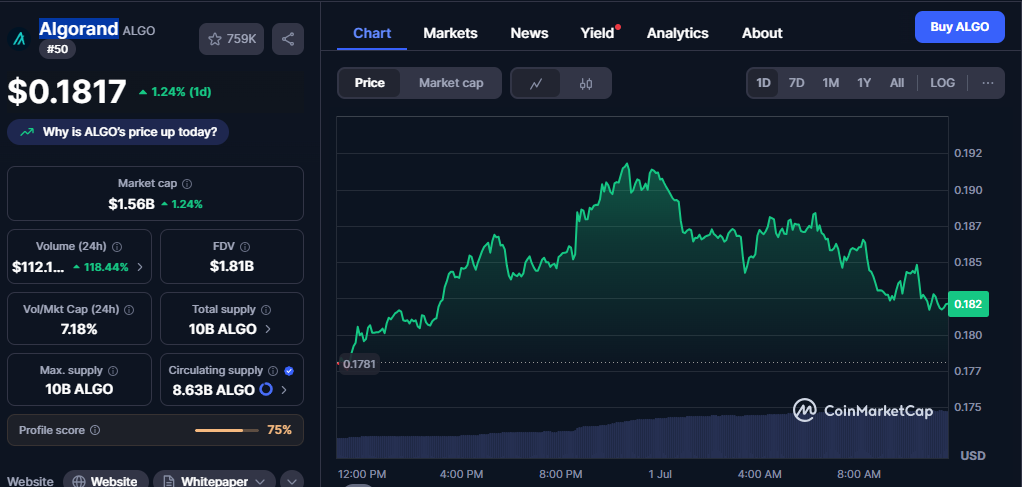Click the globe icon on Website button
This screenshot has height=487, width=1022.
(79, 482)
